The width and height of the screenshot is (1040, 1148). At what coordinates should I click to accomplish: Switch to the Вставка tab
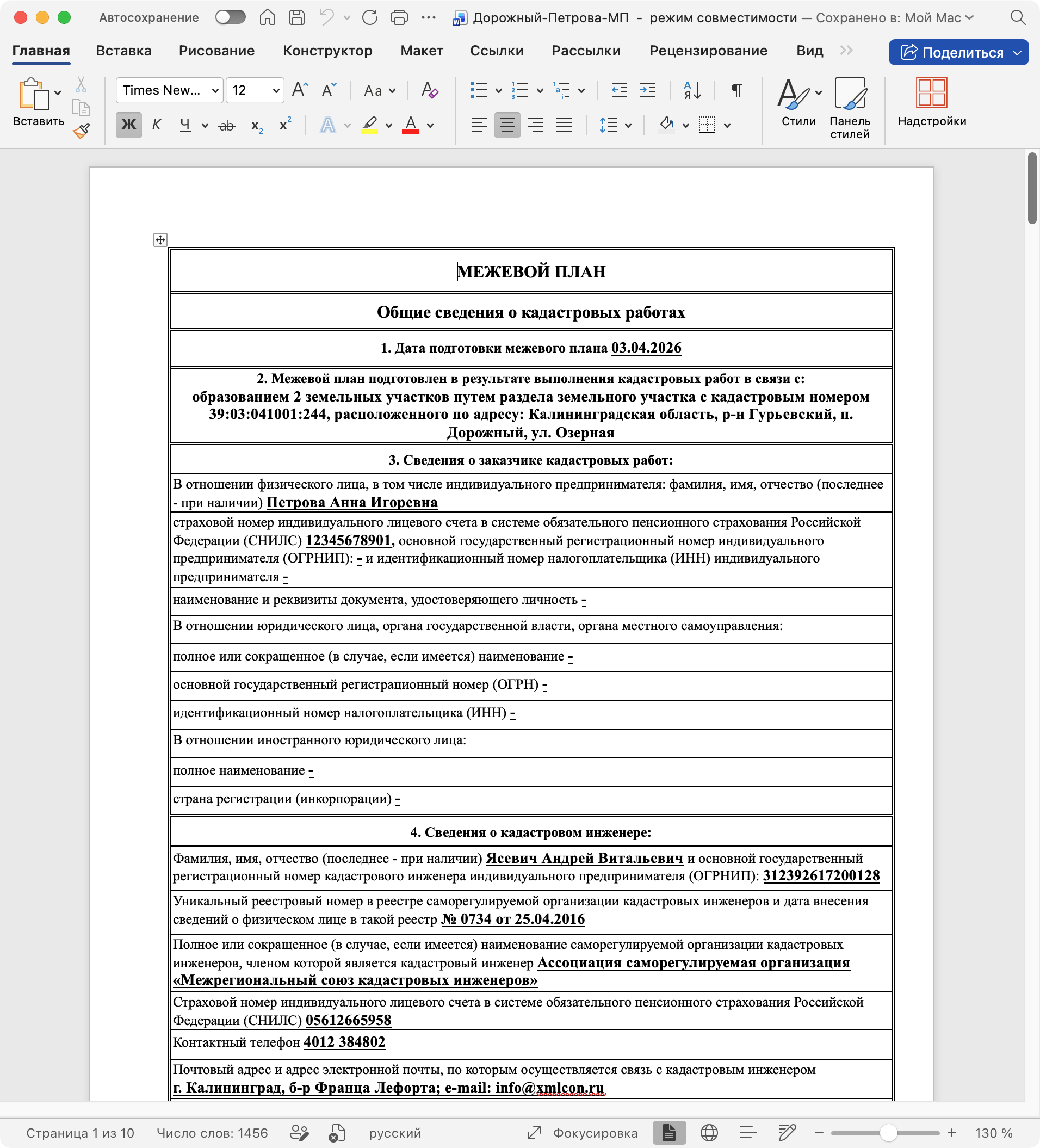123,51
